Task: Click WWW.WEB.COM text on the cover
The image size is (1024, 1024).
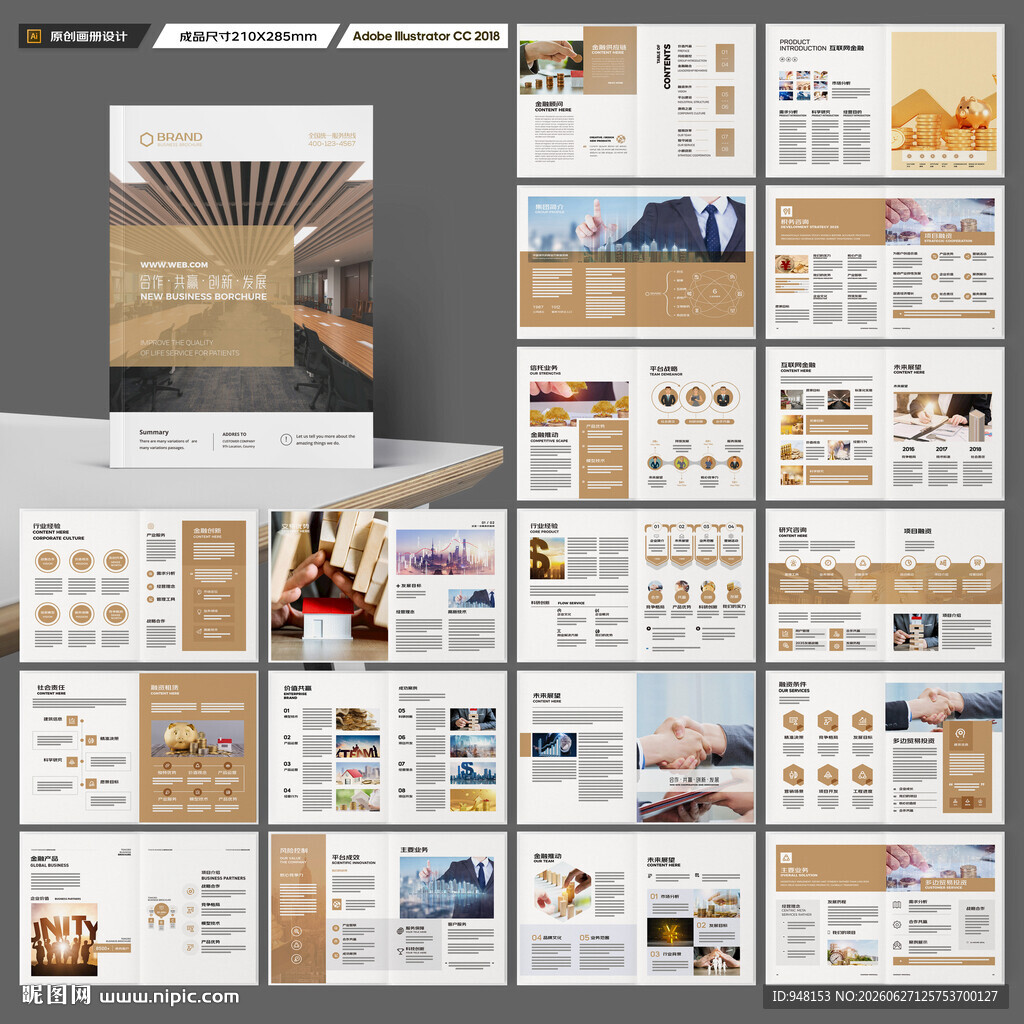Action: click(x=174, y=264)
